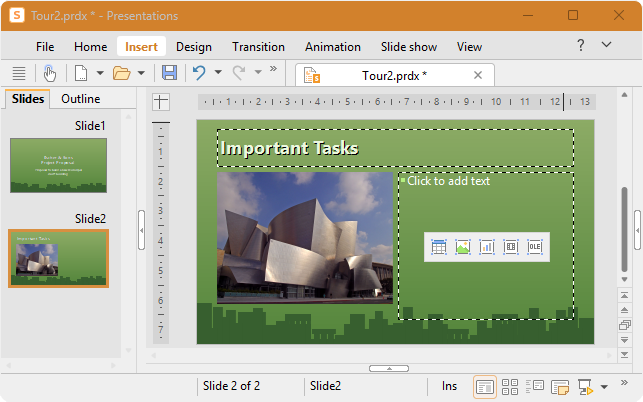Open the Help question mark button
643x402 pixels.
[581, 45]
